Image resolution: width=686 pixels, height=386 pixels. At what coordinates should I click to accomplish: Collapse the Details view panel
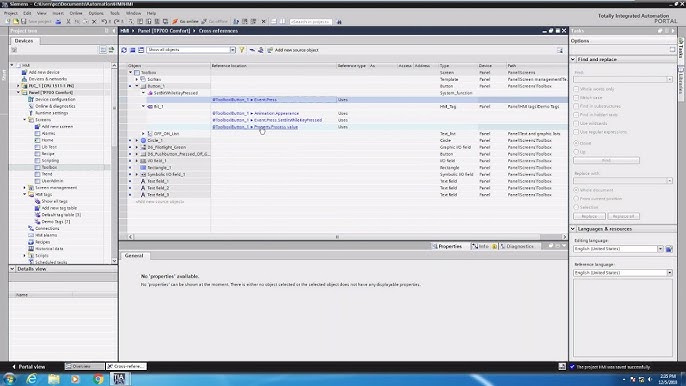click(12, 269)
